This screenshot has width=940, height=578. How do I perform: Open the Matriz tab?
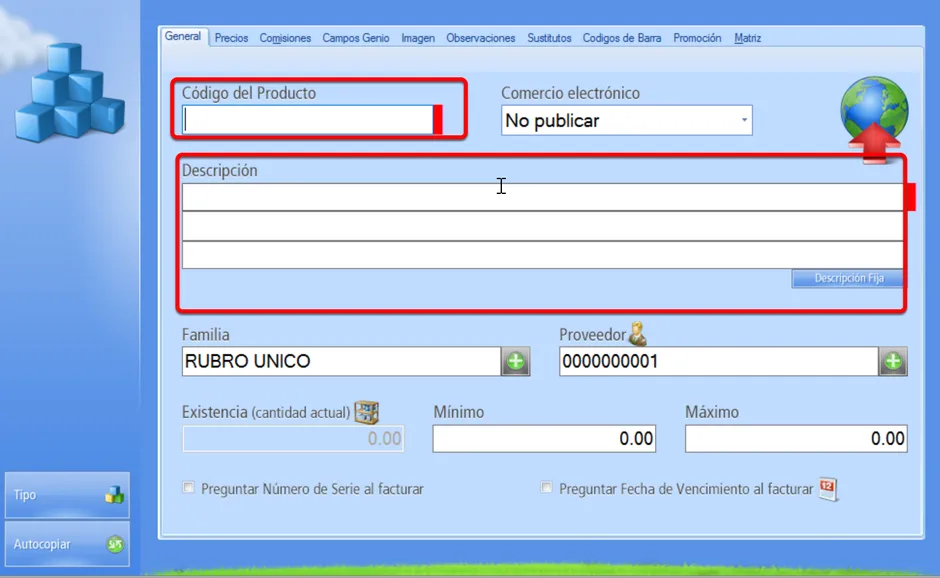point(748,38)
